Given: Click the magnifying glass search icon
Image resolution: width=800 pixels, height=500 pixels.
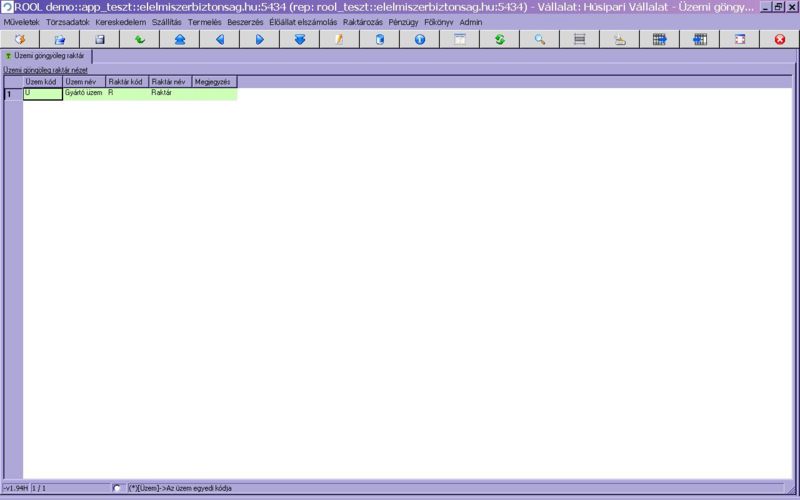Looking at the screenshot, I should point(540,39).
